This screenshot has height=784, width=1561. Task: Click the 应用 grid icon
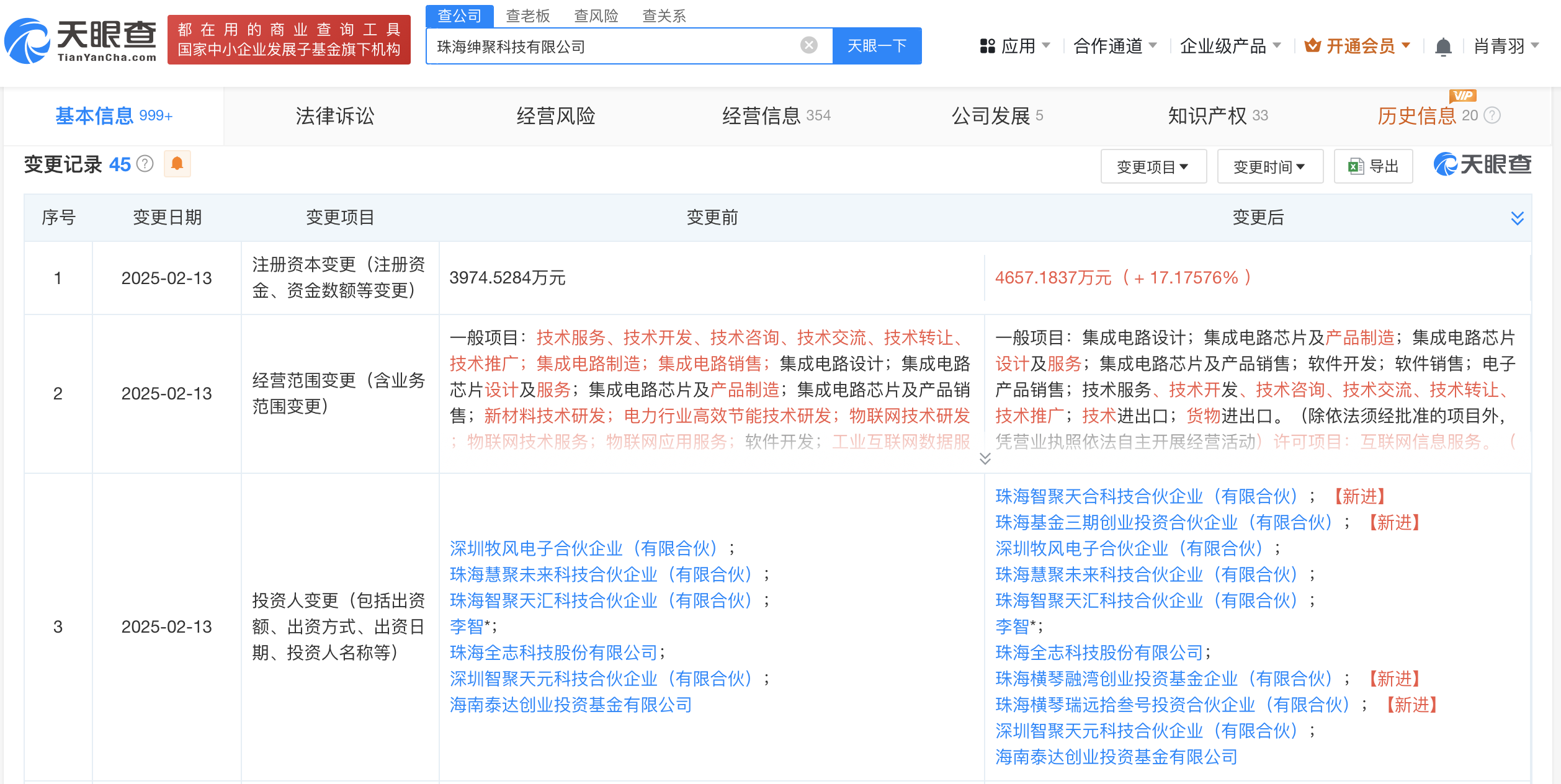pos(987,46)
